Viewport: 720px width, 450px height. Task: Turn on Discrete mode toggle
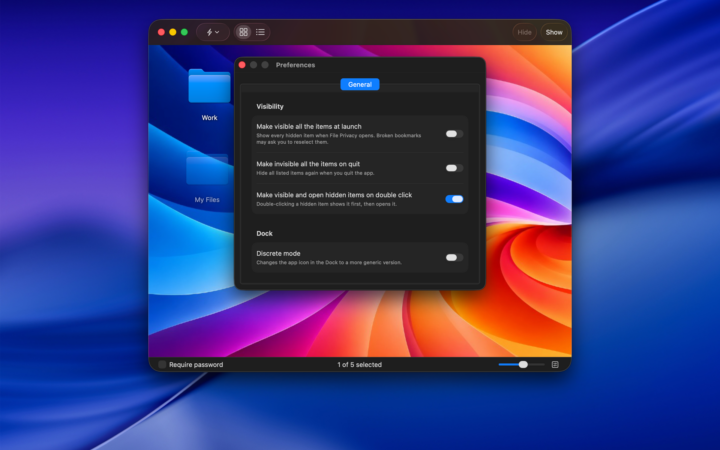pos(454,258)
